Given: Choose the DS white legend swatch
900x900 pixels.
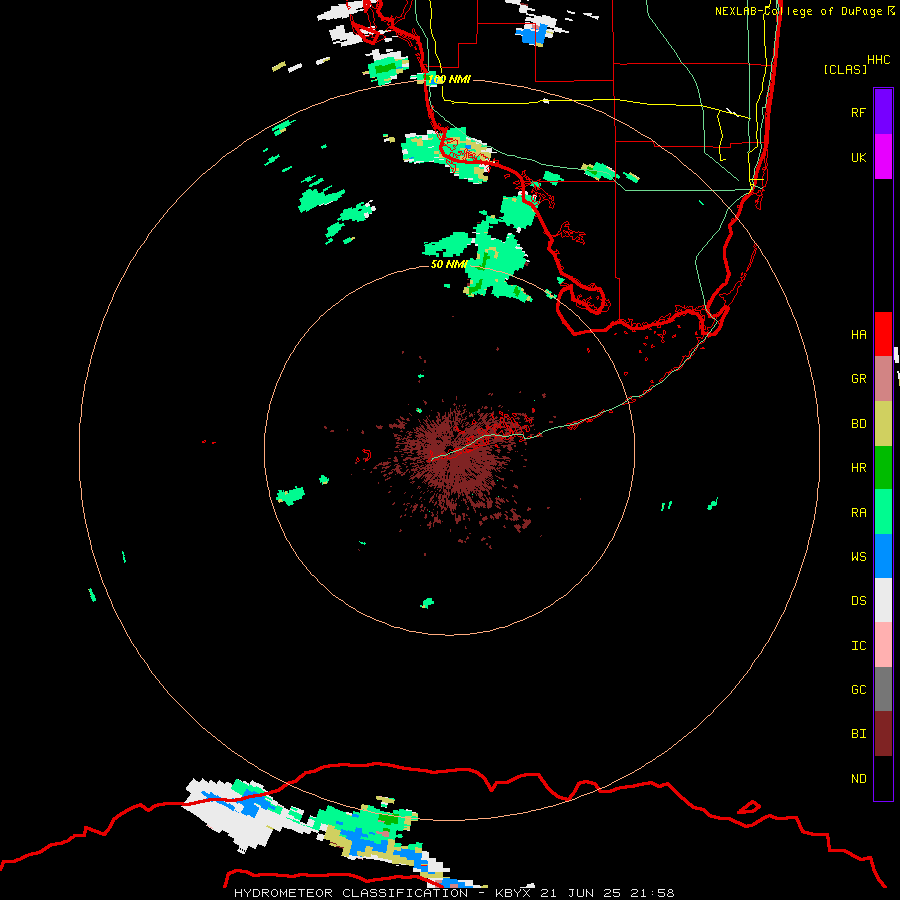Looking at the screenshot, I should pos(883,600).
